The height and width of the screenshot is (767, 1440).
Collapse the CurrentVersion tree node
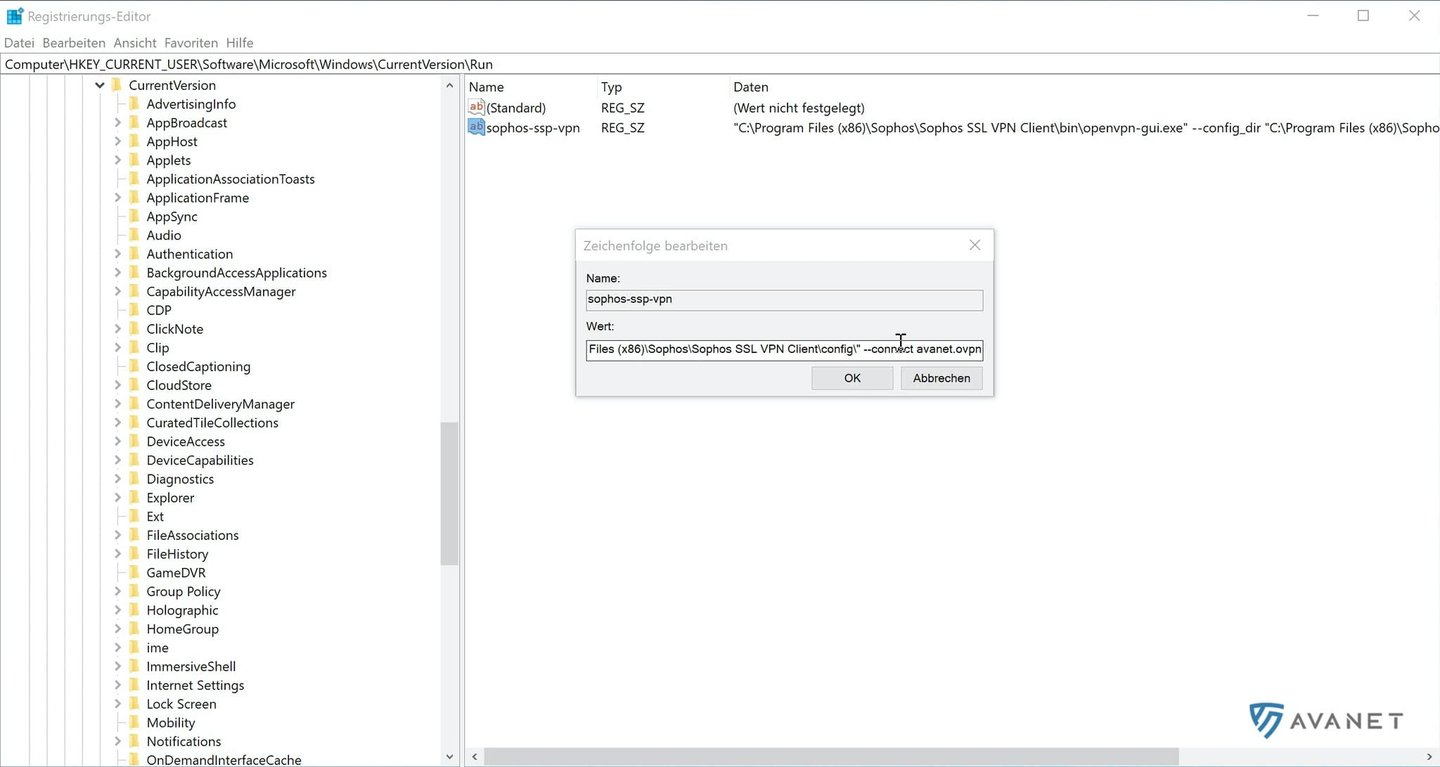coord(100,85)
